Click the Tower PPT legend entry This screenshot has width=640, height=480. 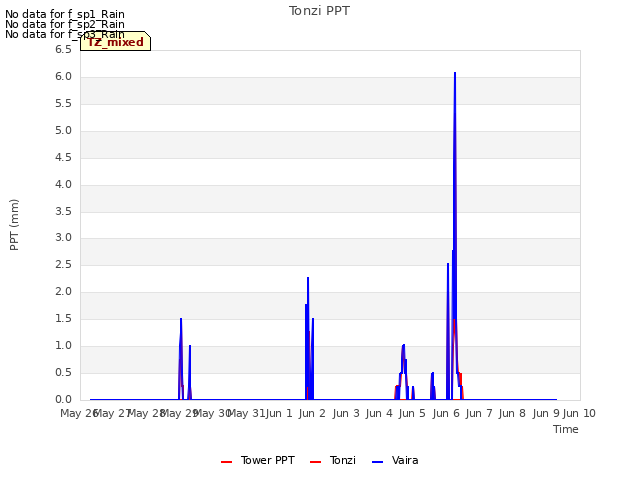[x=258, y=460]
